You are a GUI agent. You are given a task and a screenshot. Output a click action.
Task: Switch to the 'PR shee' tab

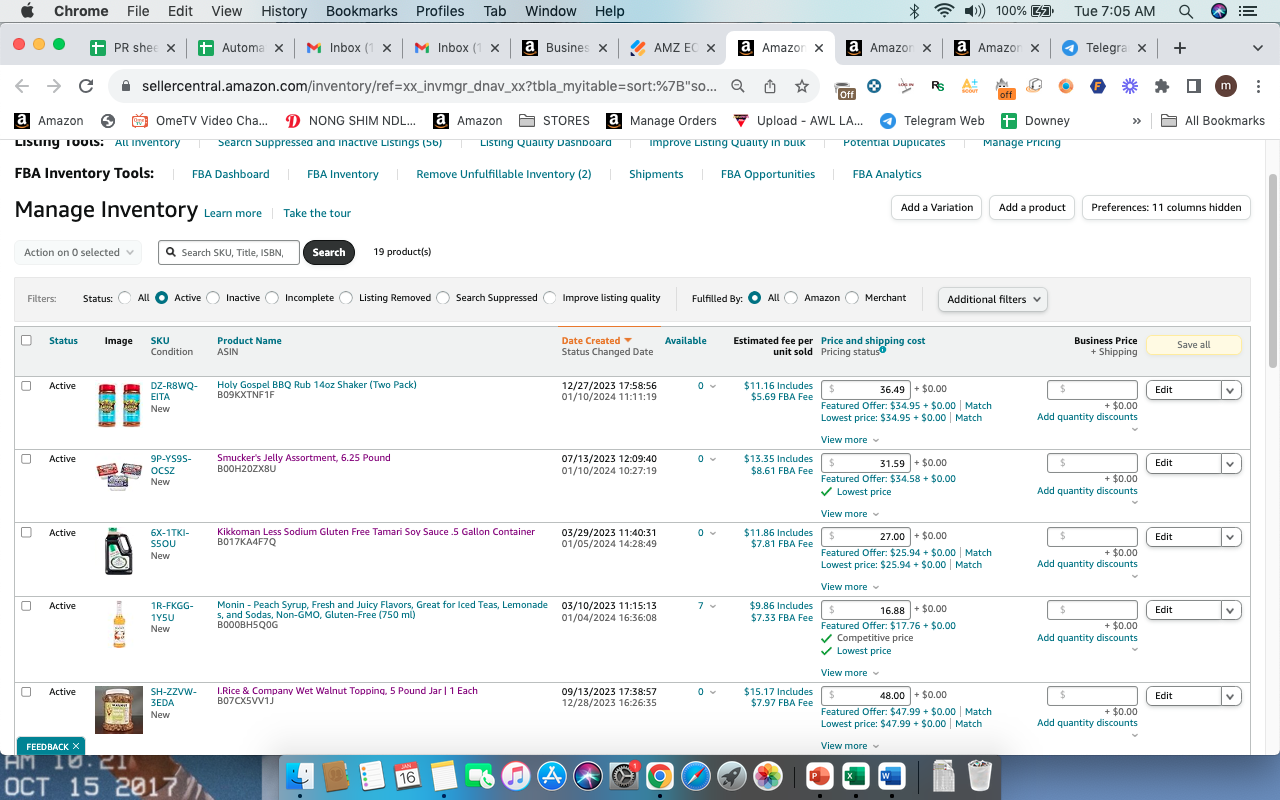pyautogui.click(x=131, y=48)
